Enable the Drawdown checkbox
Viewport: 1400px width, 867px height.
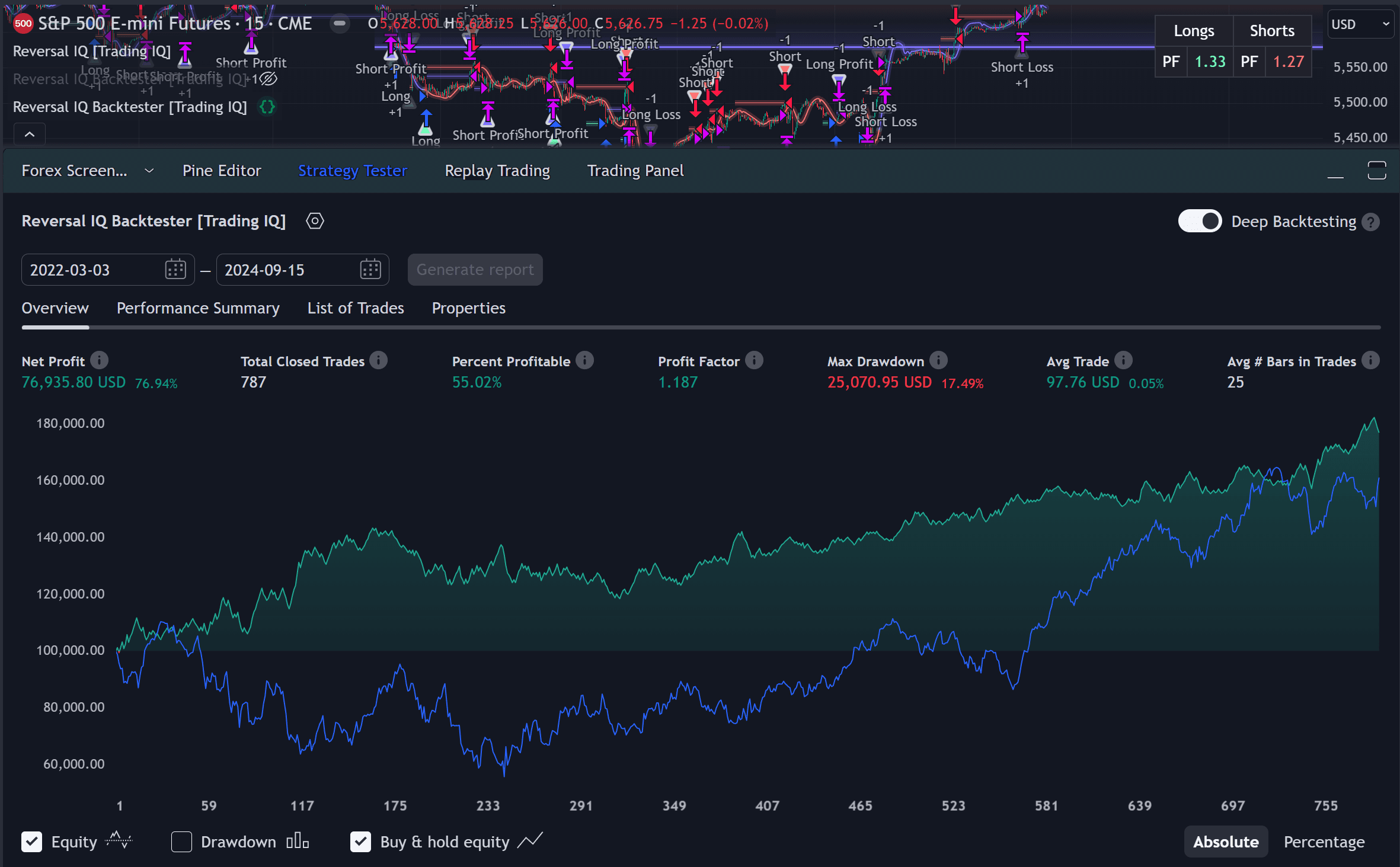pyautogui.click(x=181, y=842)
